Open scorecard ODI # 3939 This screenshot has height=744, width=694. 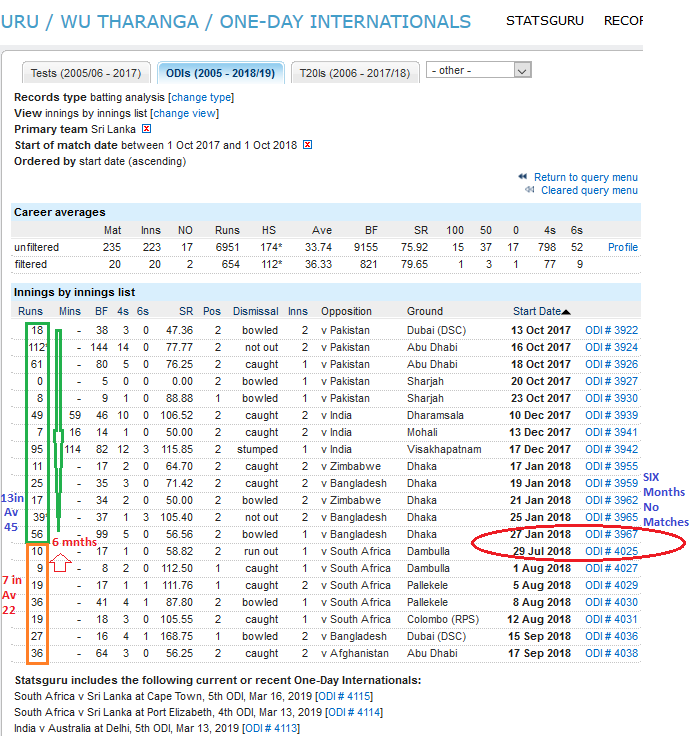tap(611, 415)
